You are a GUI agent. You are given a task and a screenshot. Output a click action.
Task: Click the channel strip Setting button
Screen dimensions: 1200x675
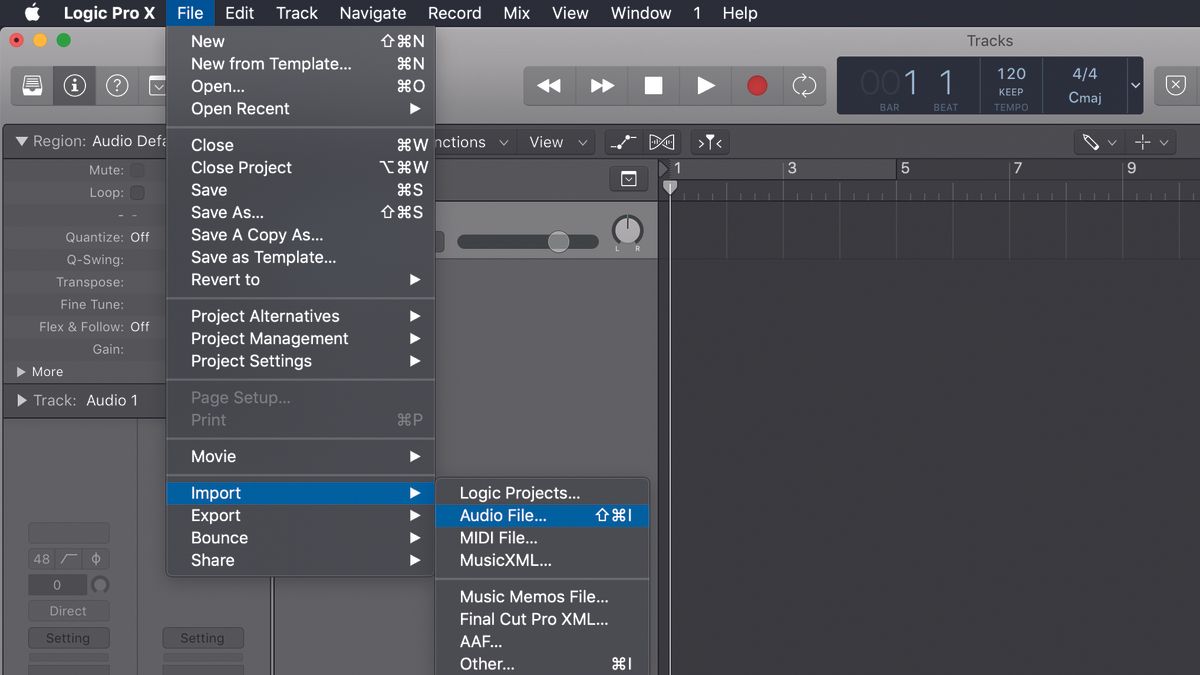coord(68,637)
